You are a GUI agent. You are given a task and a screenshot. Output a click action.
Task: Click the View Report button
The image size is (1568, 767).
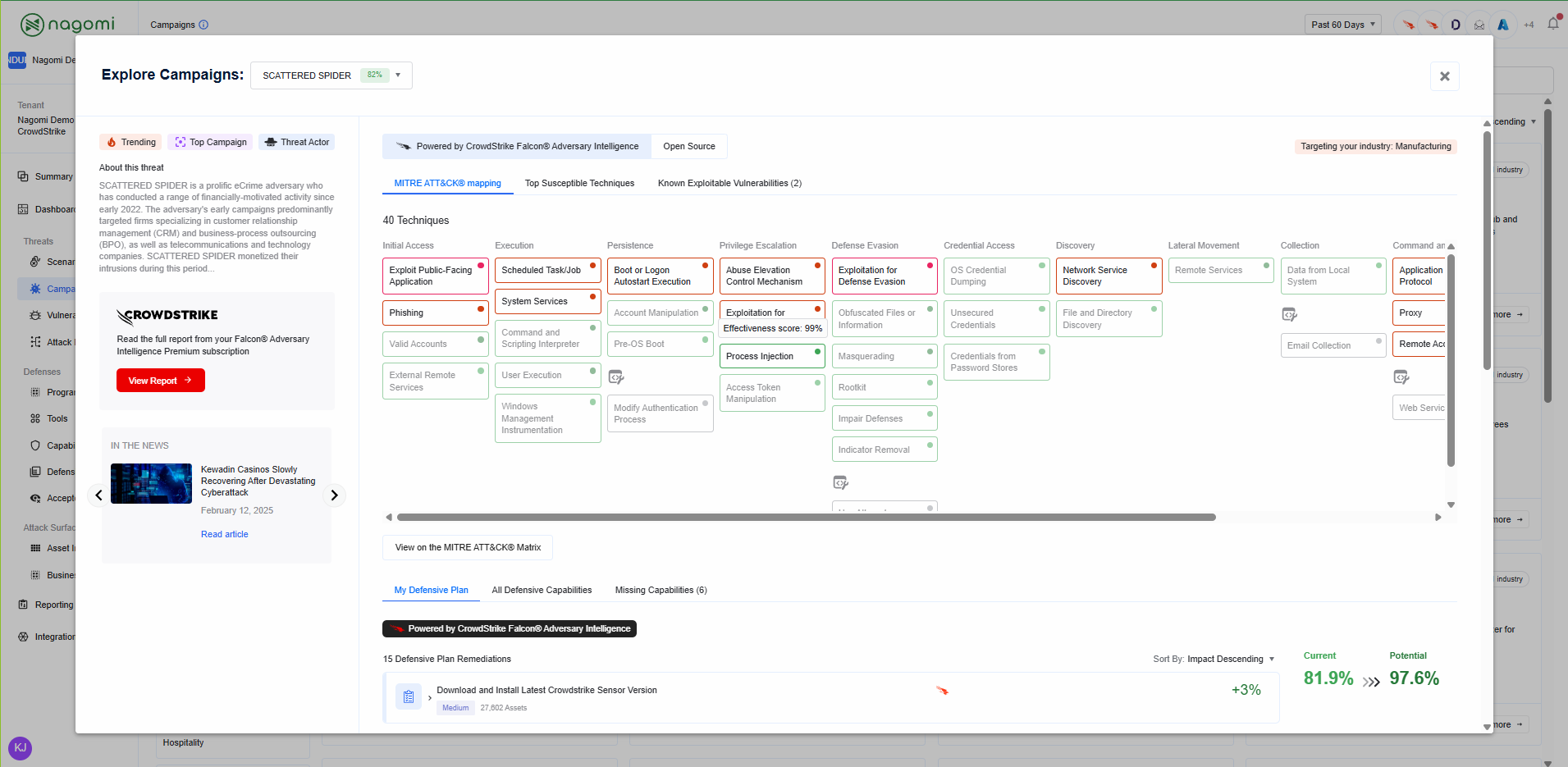pyautogui.click(x=160, y=381)
